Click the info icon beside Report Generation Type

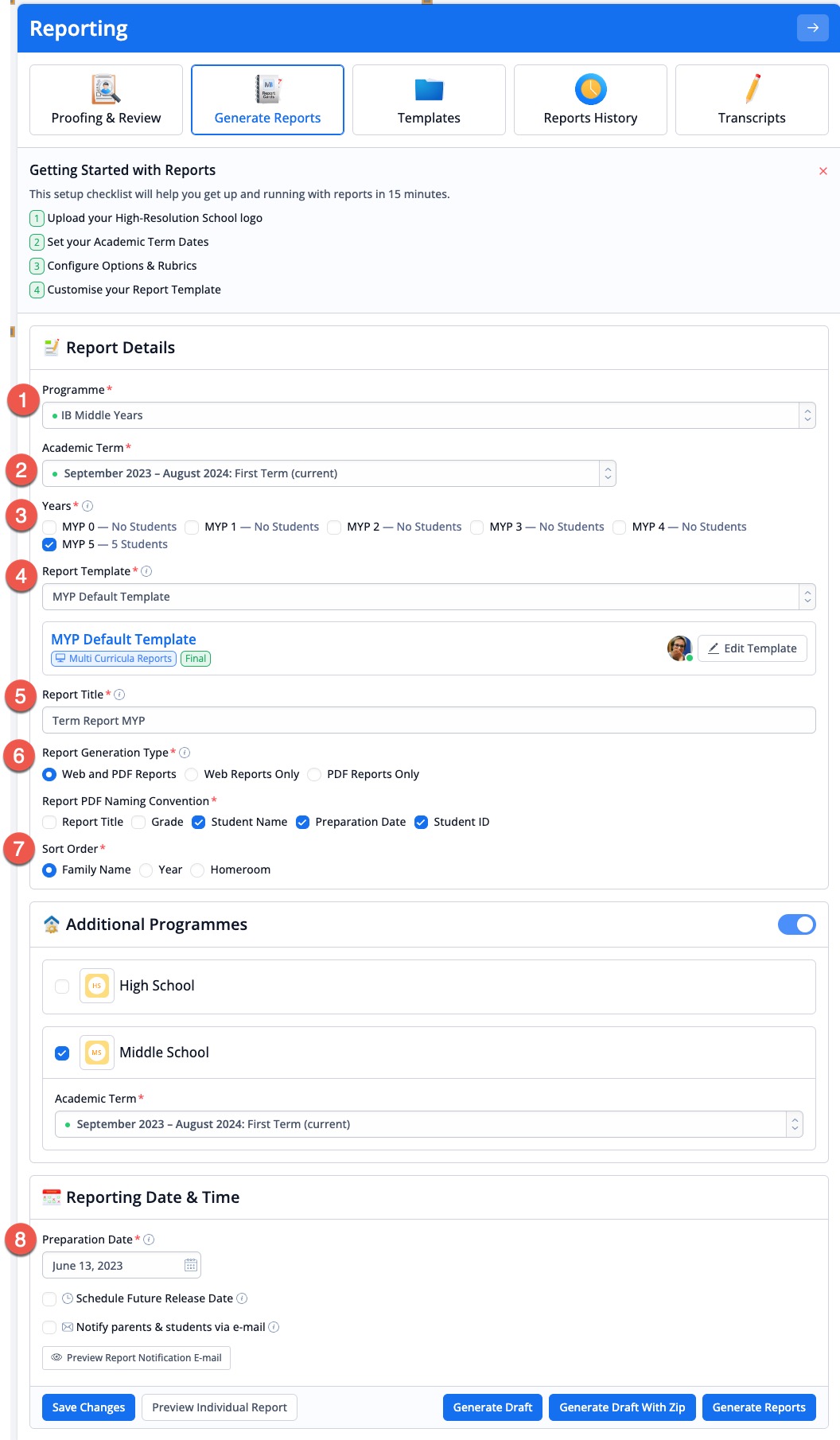tap(185, 753)
